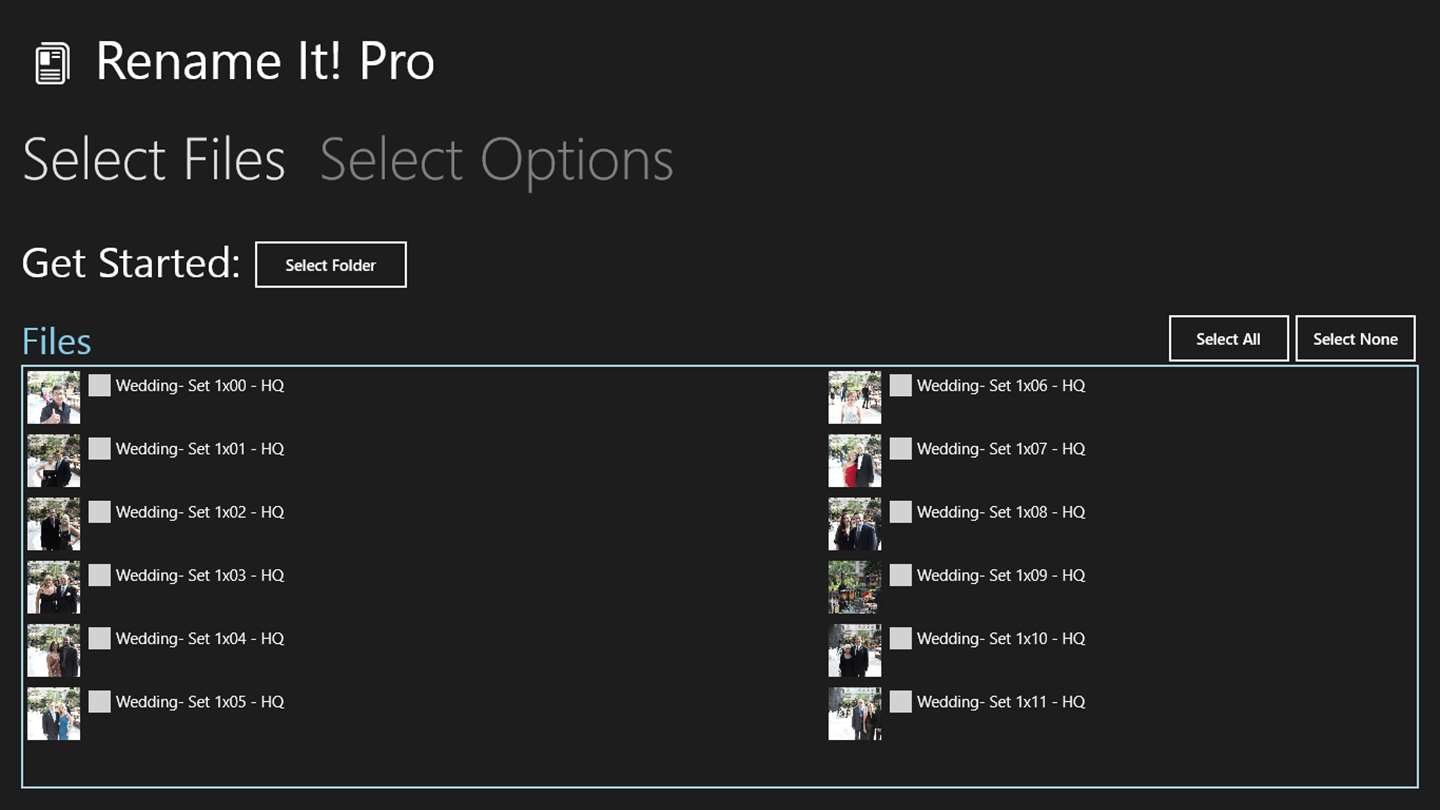
Task: Click the Wedding- Set 1x09 thumbnail
Action: click(855, 587)
